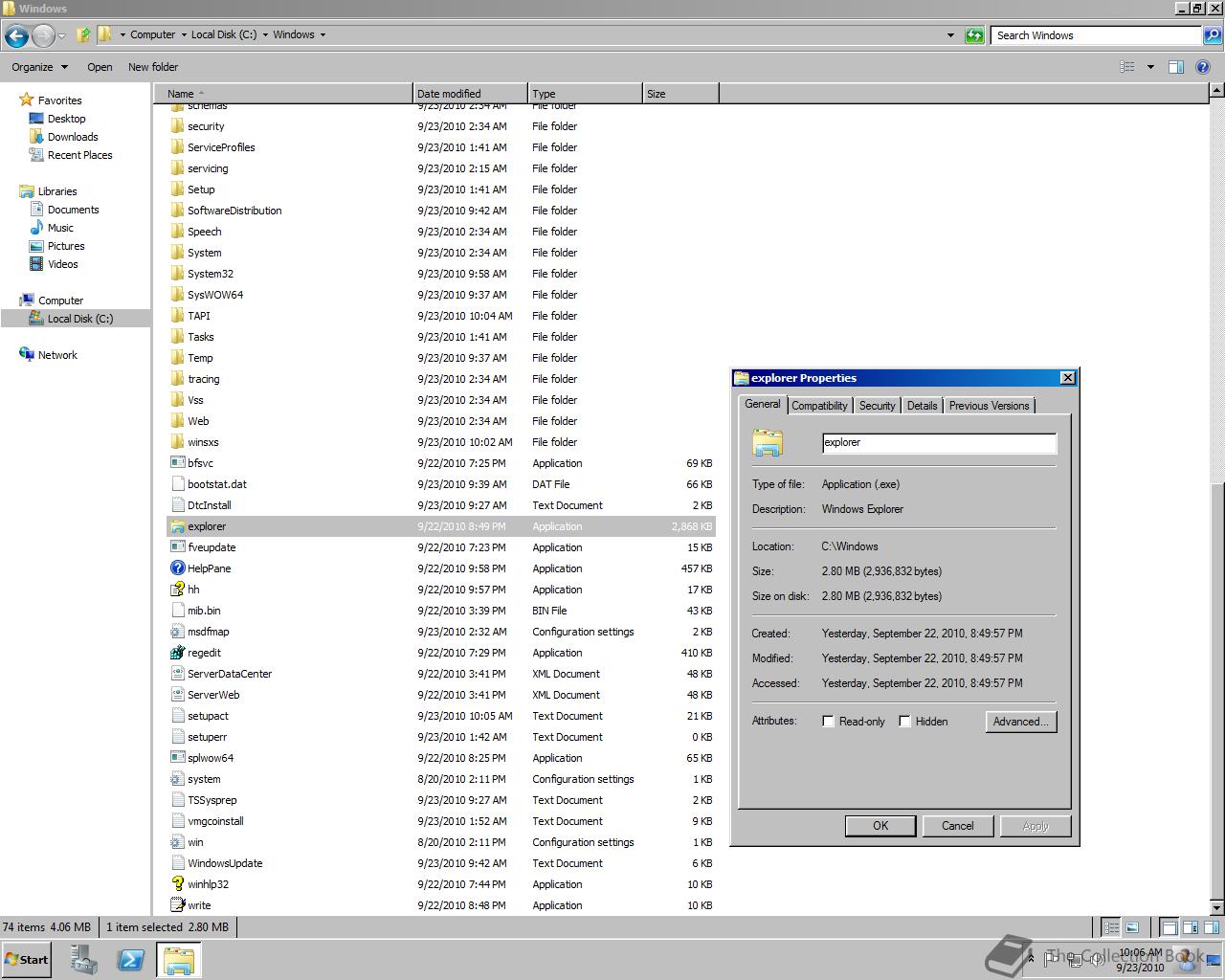The image size is (1225, 980).
Task: Click New folder in the command bar
Action: 153,67
